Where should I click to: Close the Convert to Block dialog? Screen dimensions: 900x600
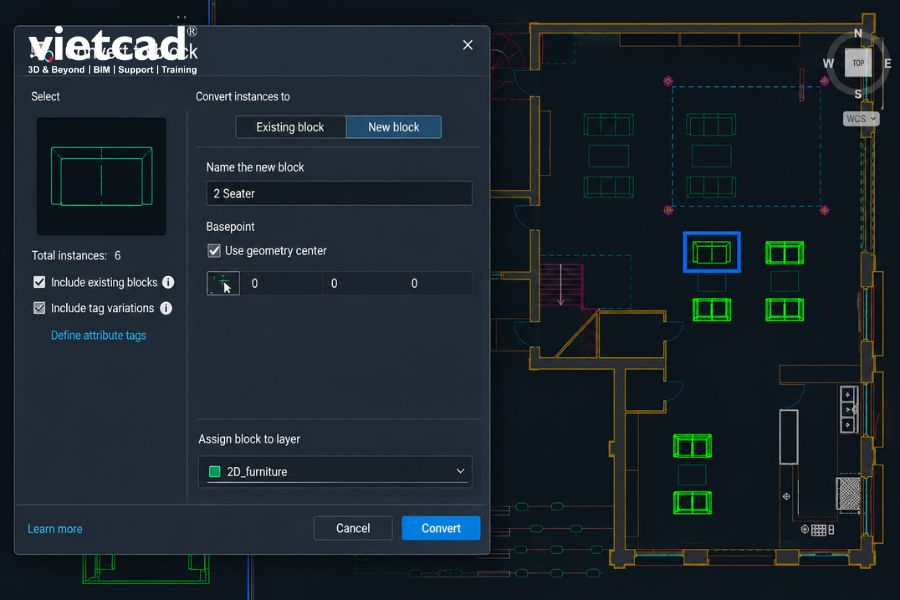[x=468, y=45]
